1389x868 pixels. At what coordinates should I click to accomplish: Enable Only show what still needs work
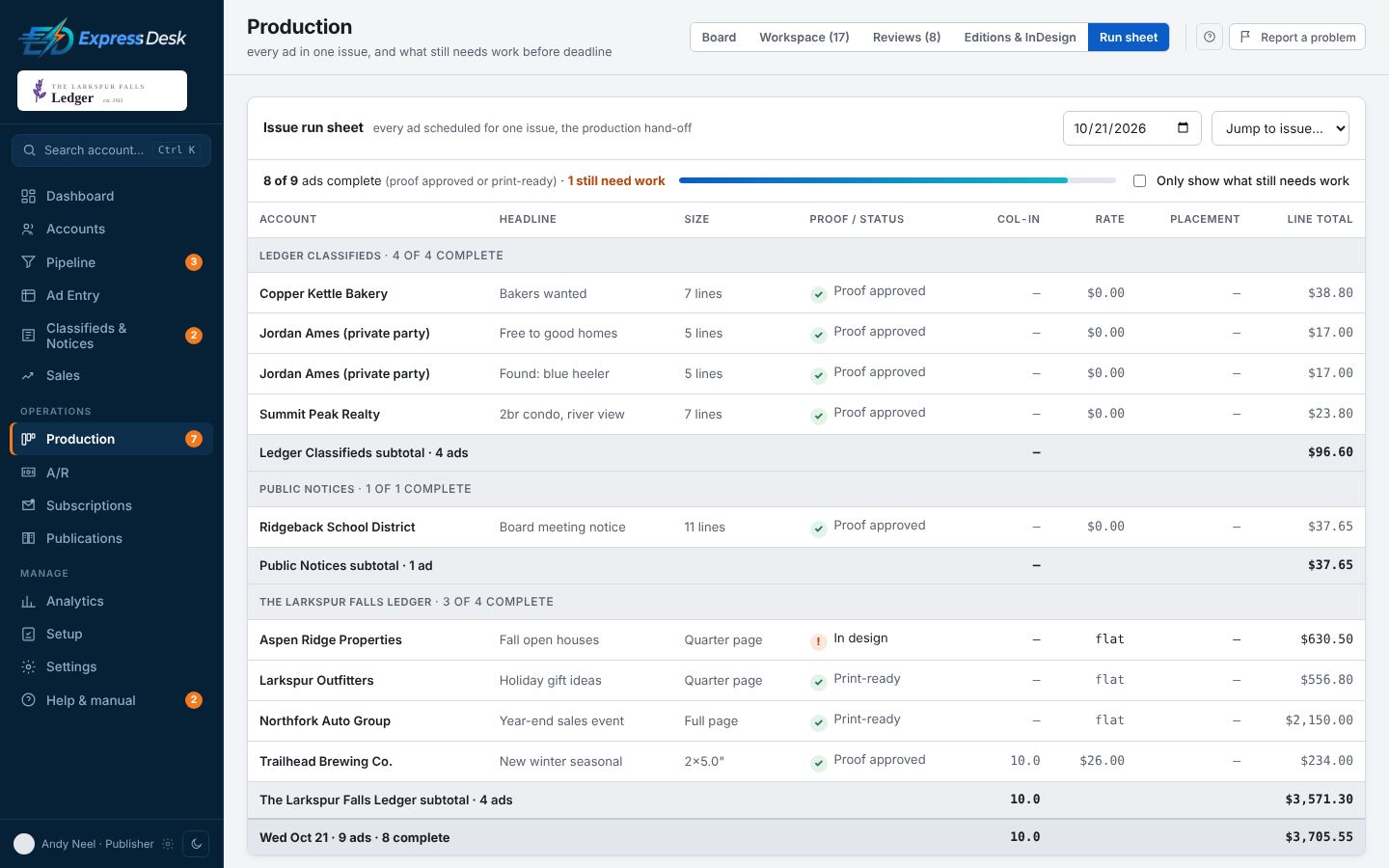pos(1139,181)
